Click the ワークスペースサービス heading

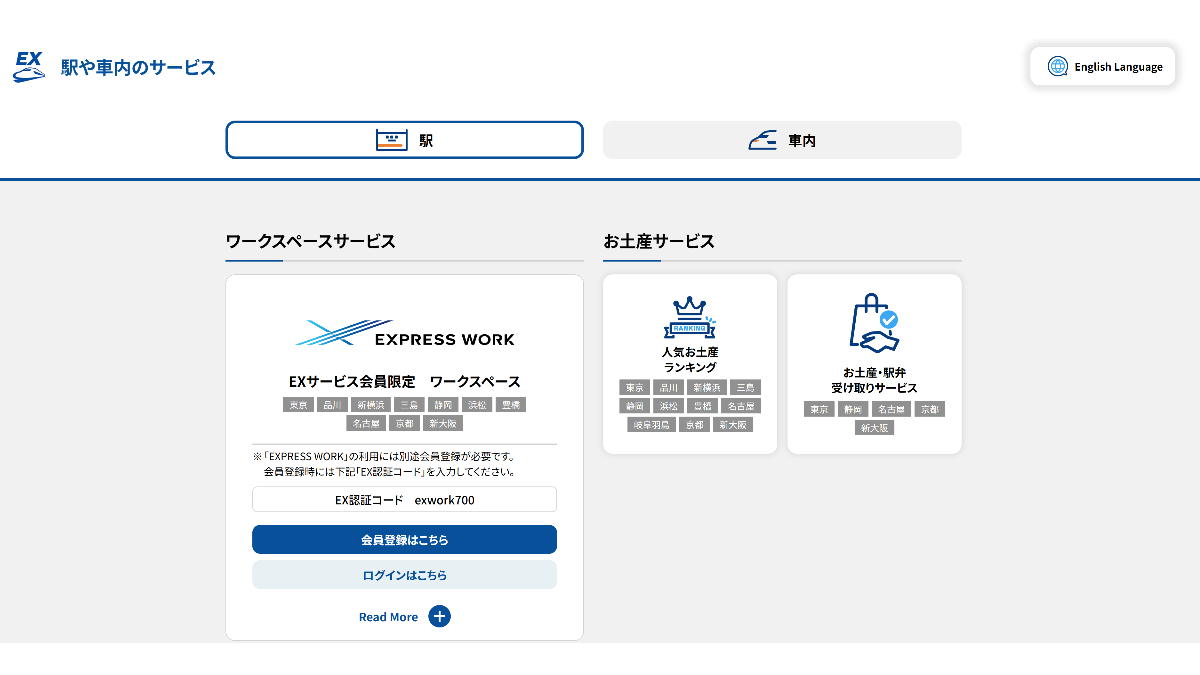click(310, 241)
